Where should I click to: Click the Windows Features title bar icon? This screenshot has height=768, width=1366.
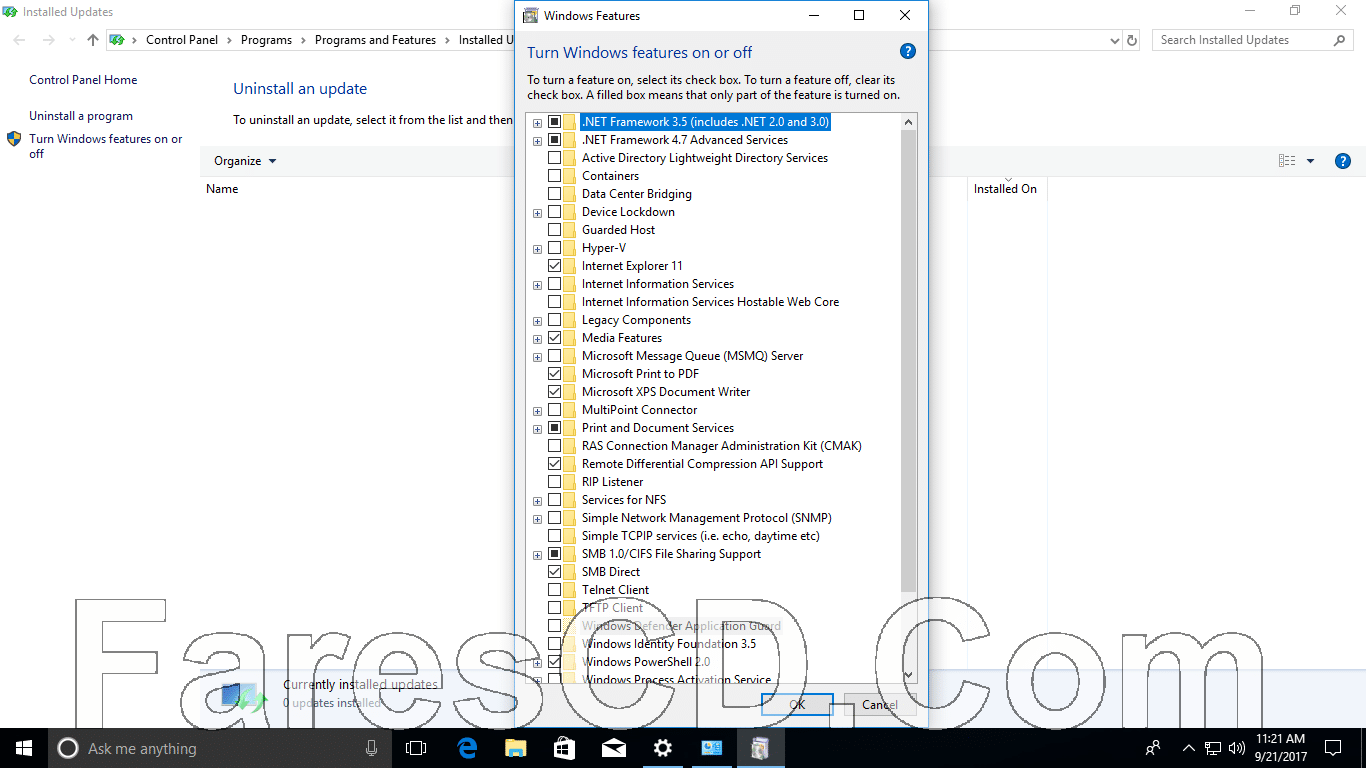tap(531, 15)
